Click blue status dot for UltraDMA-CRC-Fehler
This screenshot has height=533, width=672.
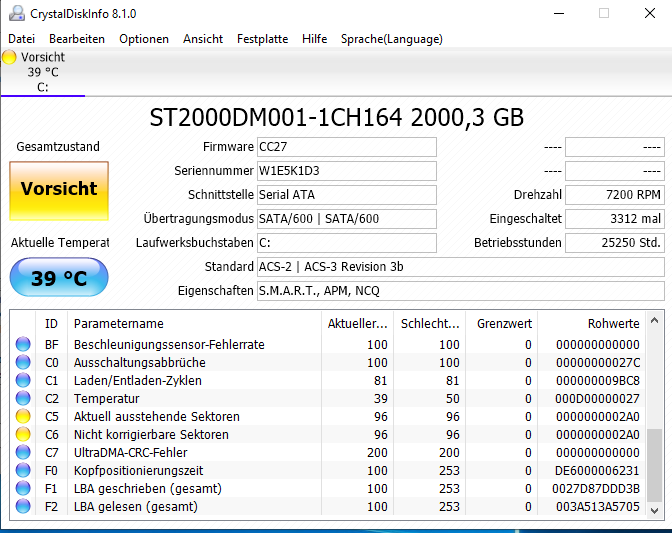coord(23,452)
